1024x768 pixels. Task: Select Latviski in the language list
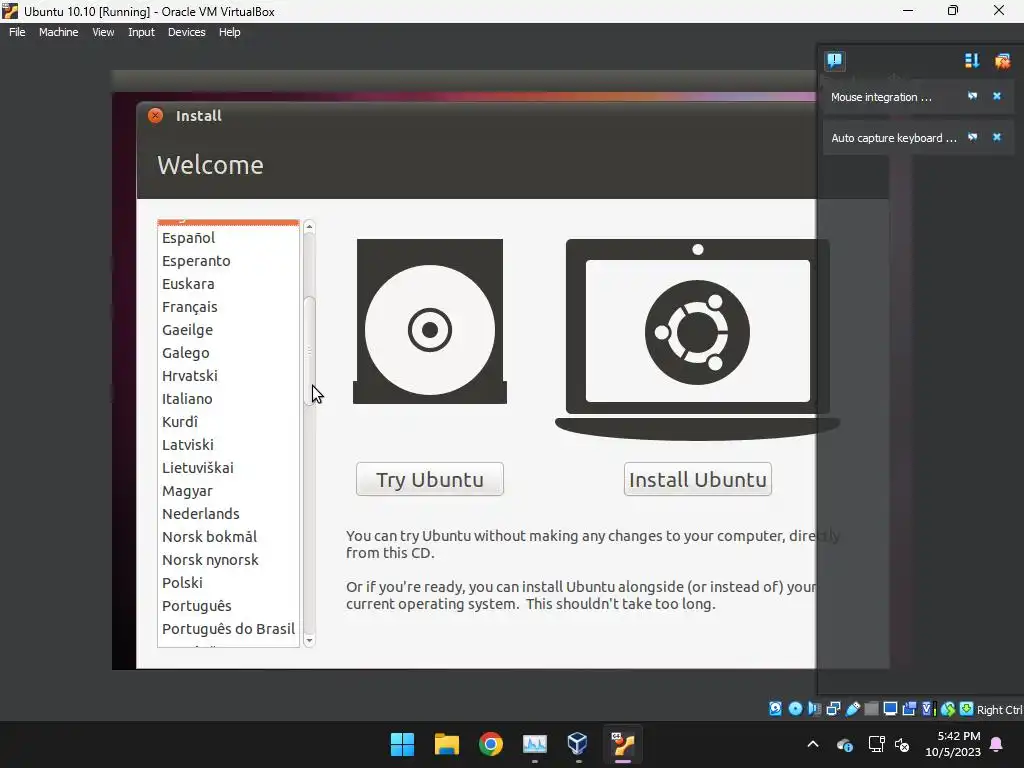pos(228,445)
